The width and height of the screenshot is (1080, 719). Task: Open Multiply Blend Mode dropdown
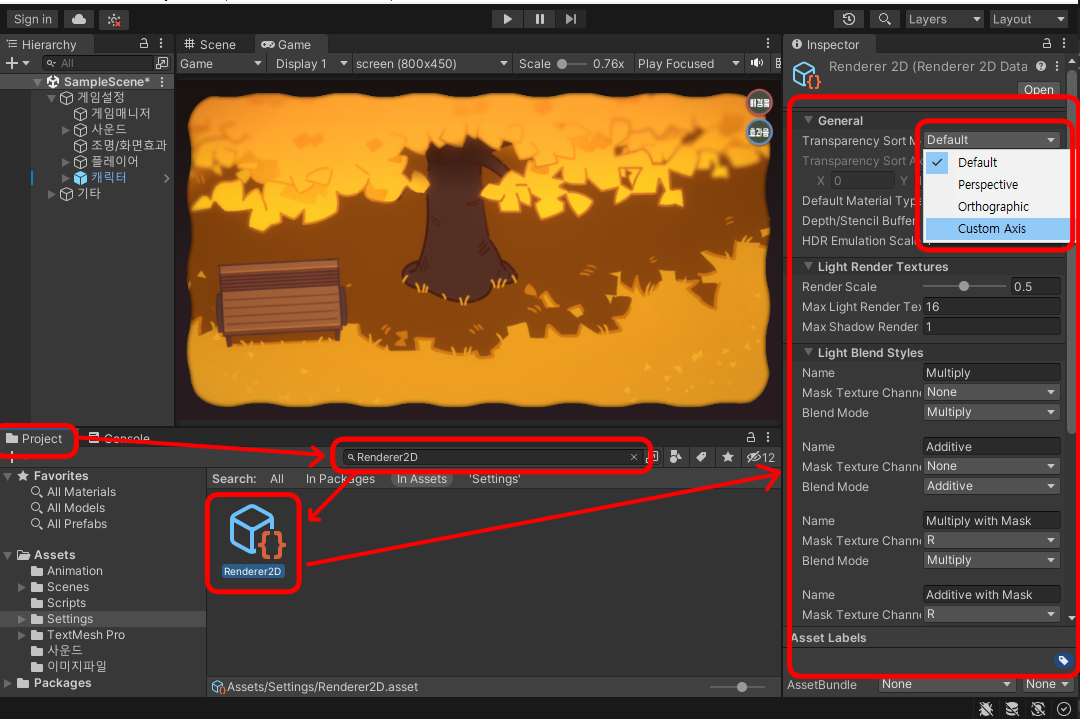coord(991,412)
